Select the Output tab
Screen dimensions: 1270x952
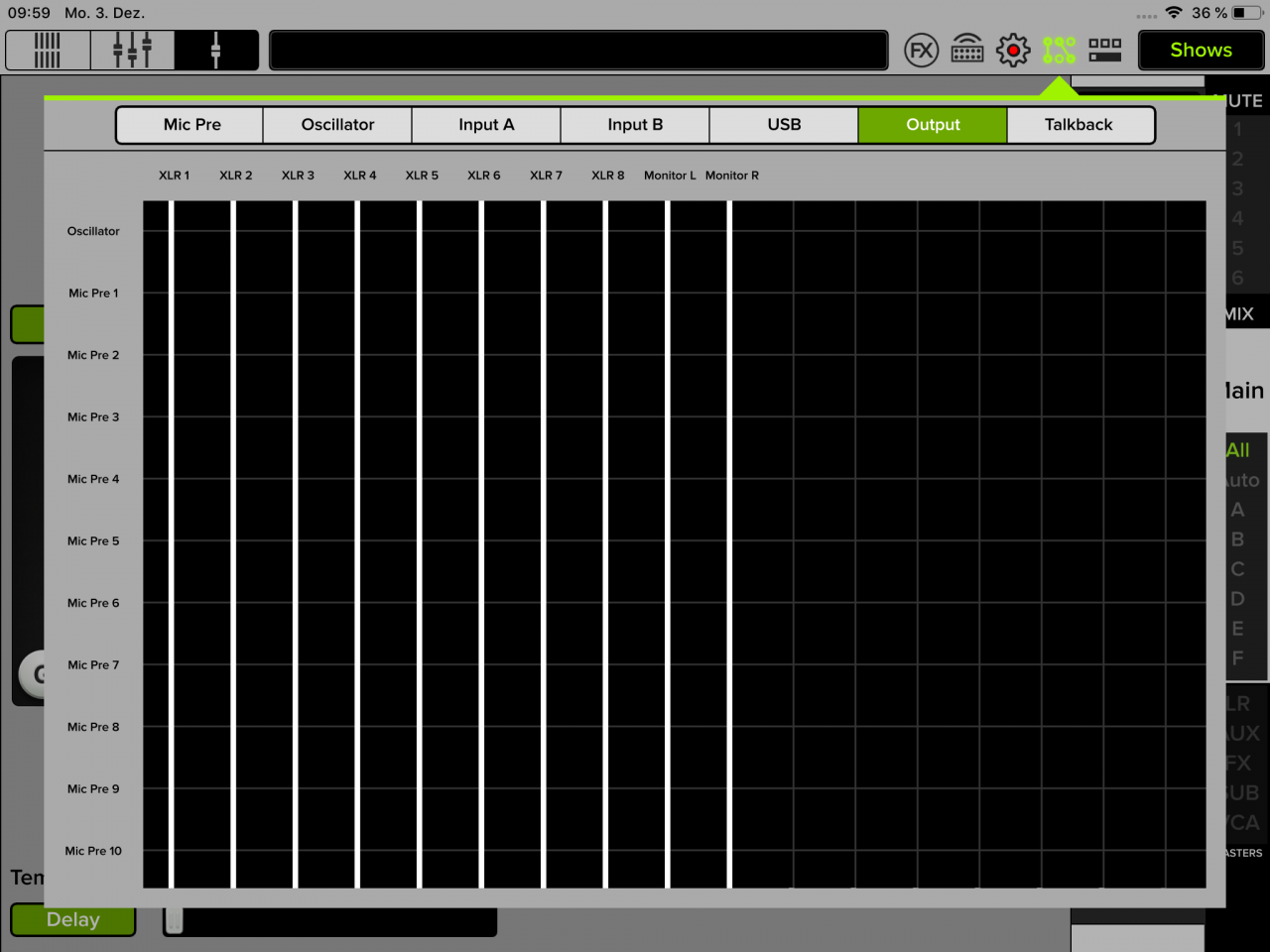(x=933, y=125)
